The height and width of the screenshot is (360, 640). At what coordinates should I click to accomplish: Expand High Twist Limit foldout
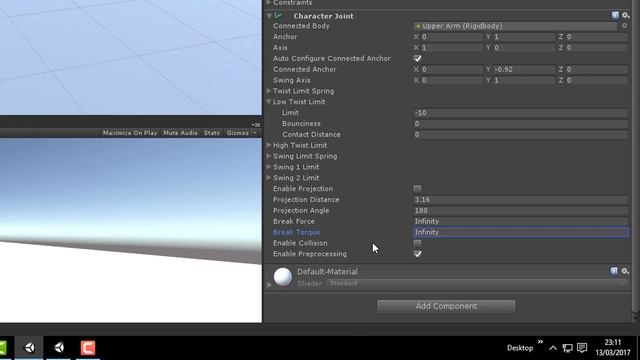pyautogui.click(x=269, y=145)
